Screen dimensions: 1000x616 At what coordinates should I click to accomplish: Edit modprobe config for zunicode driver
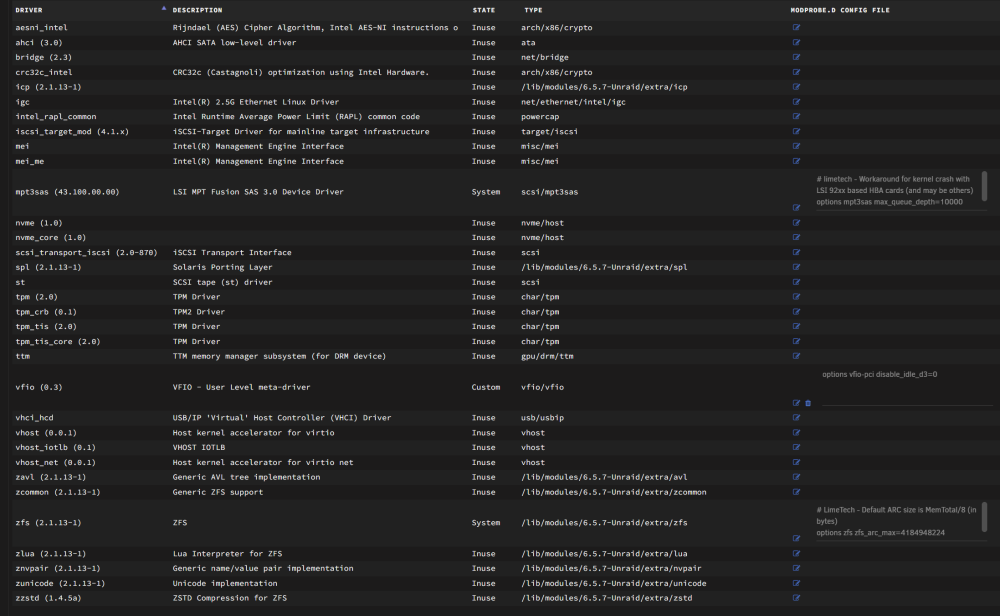[796, 583]
